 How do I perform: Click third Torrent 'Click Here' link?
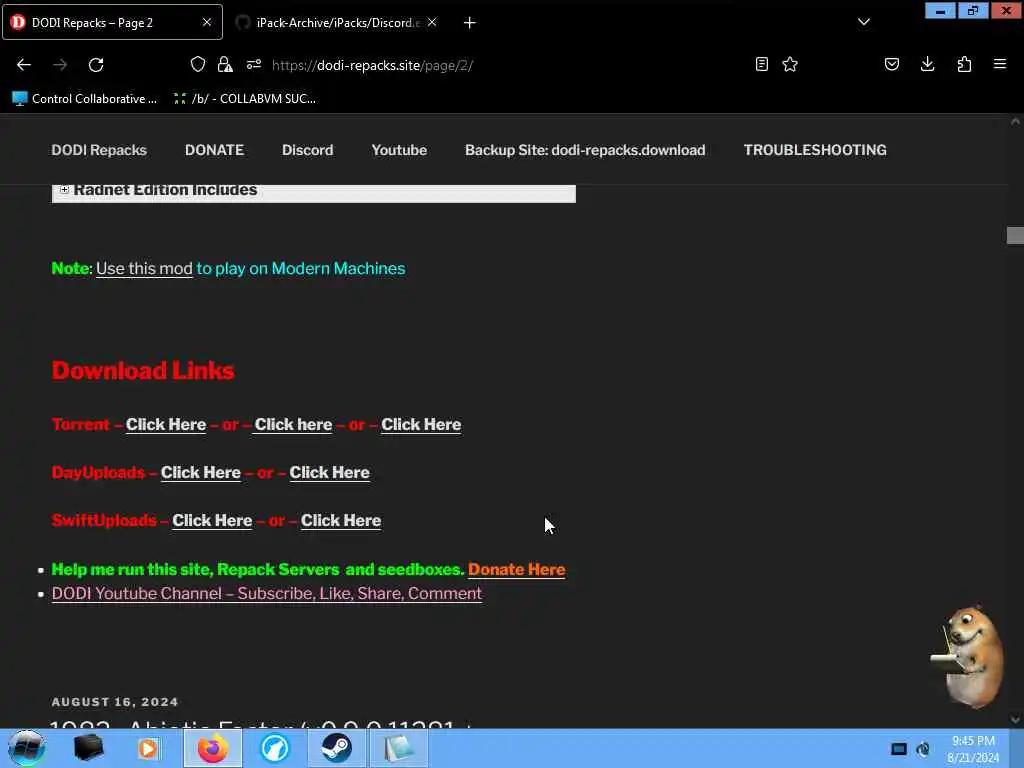[x=421, y=424]
